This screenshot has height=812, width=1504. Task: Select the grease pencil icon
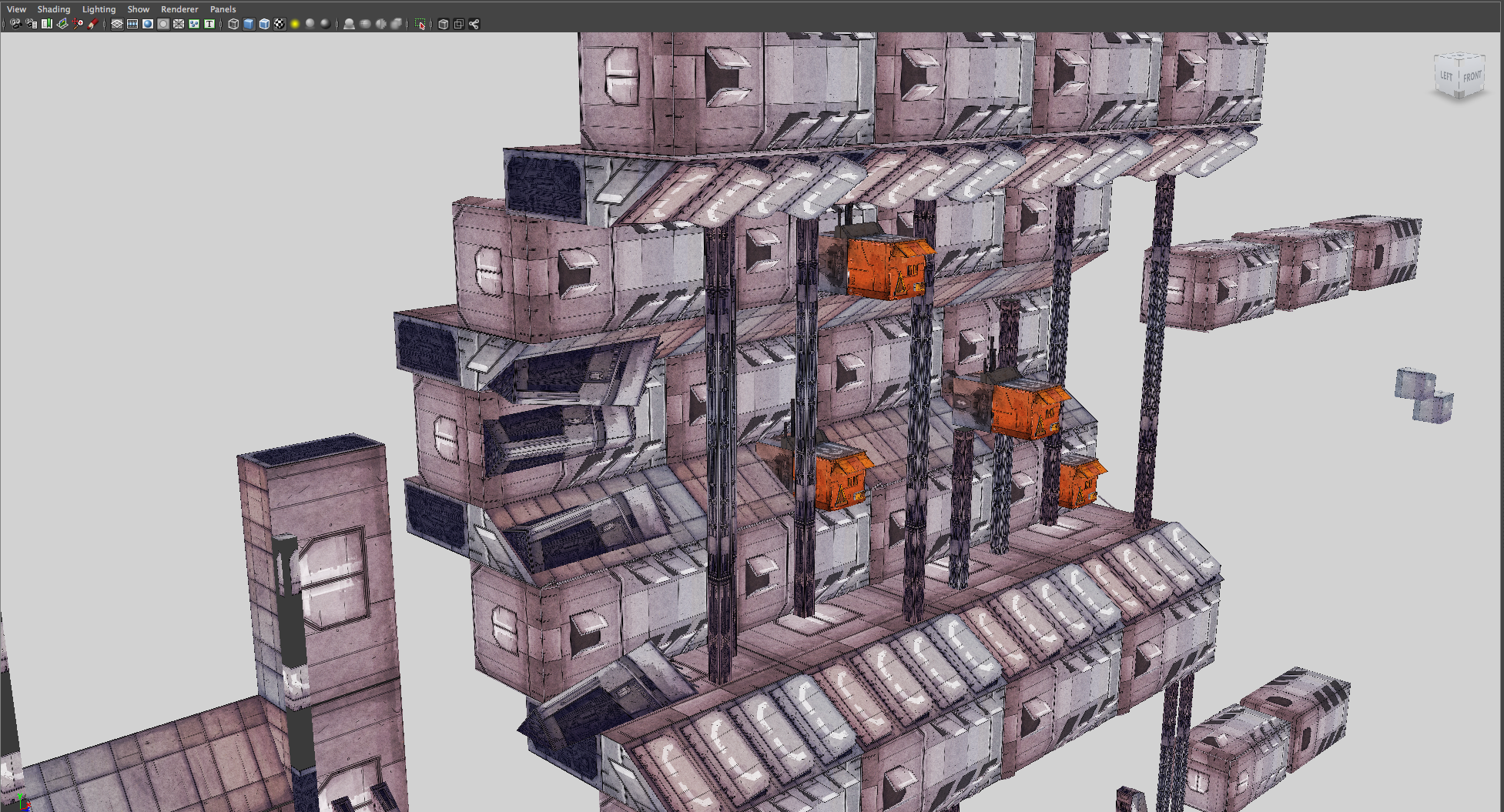[x=92, y=25]
